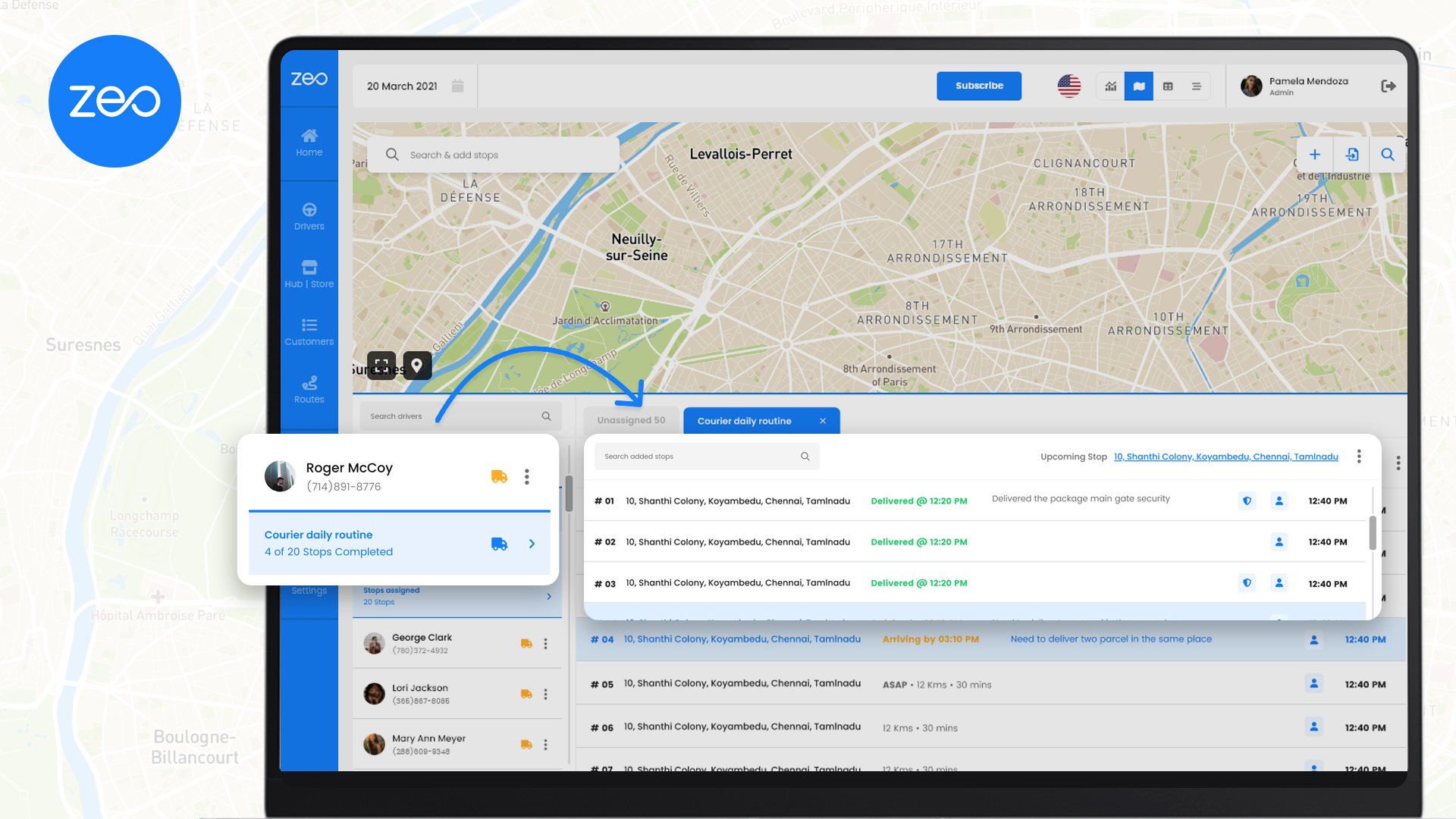Open the Drivers sidebar section

309,217
